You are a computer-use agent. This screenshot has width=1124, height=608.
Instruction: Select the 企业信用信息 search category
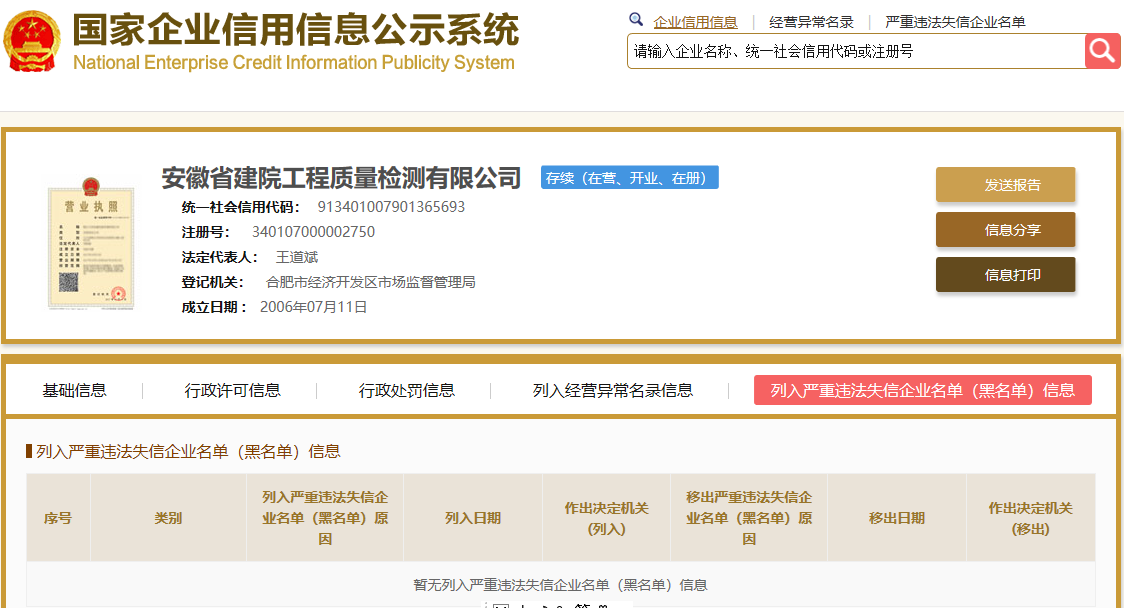coord(695,22)
